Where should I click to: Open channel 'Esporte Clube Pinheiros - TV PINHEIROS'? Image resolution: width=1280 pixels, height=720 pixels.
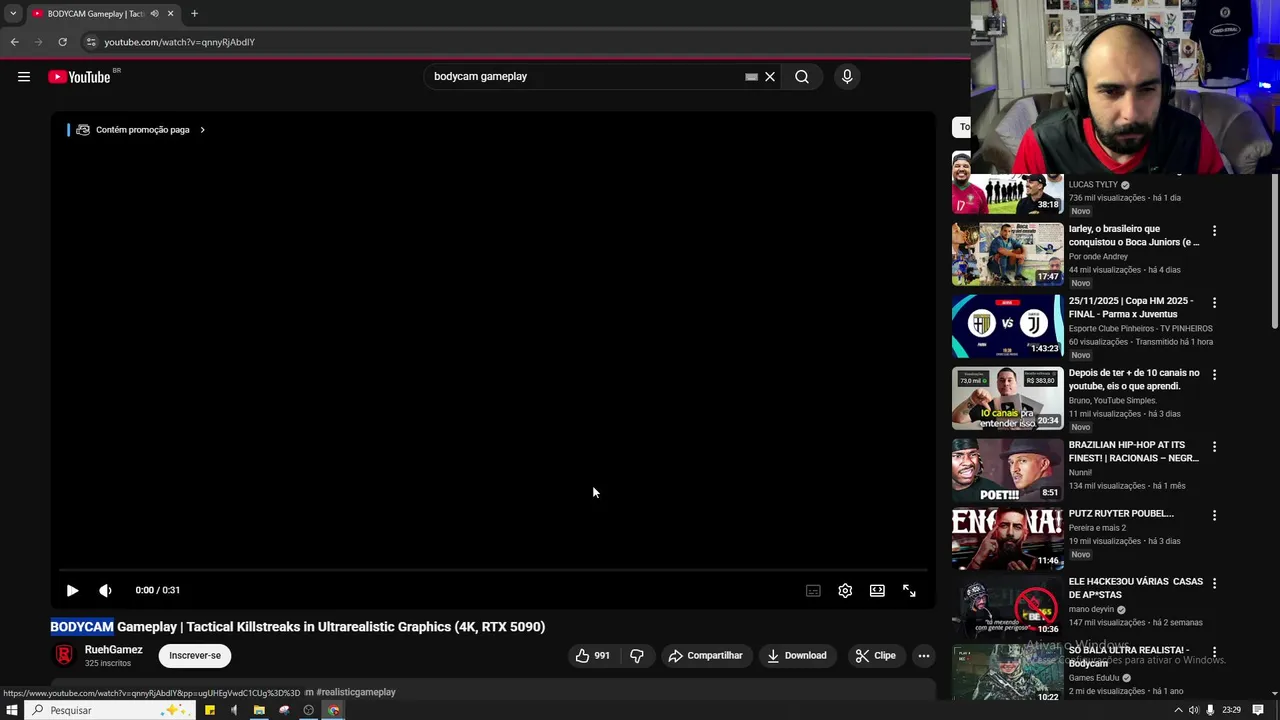[1140, 329]
